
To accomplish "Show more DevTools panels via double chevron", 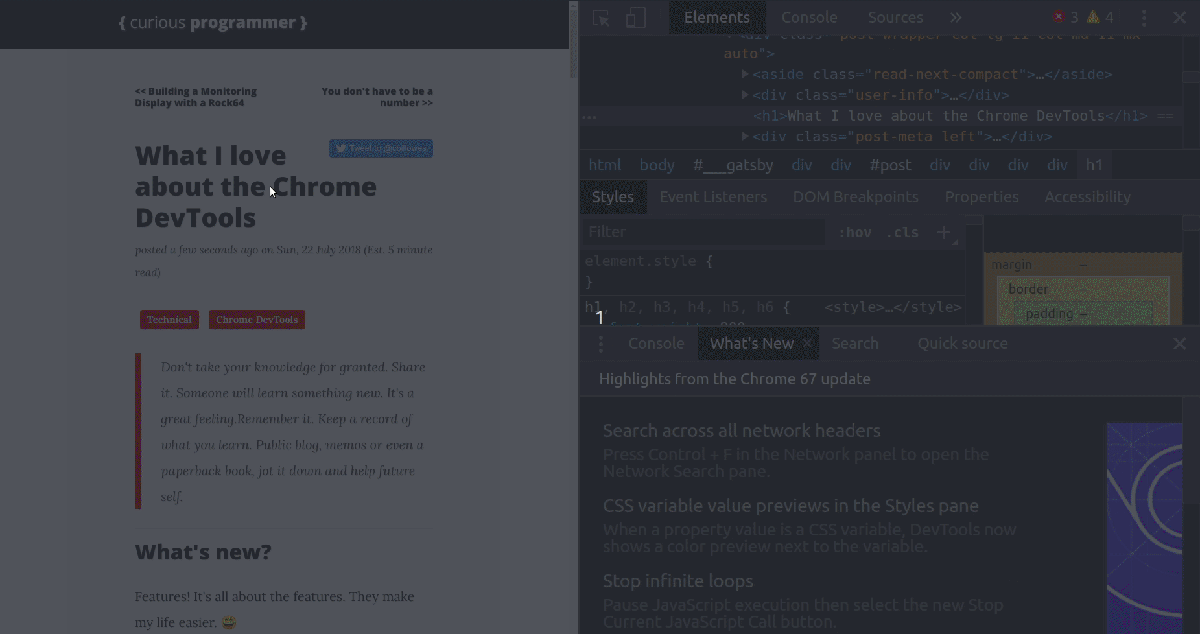I will [955, 17].
